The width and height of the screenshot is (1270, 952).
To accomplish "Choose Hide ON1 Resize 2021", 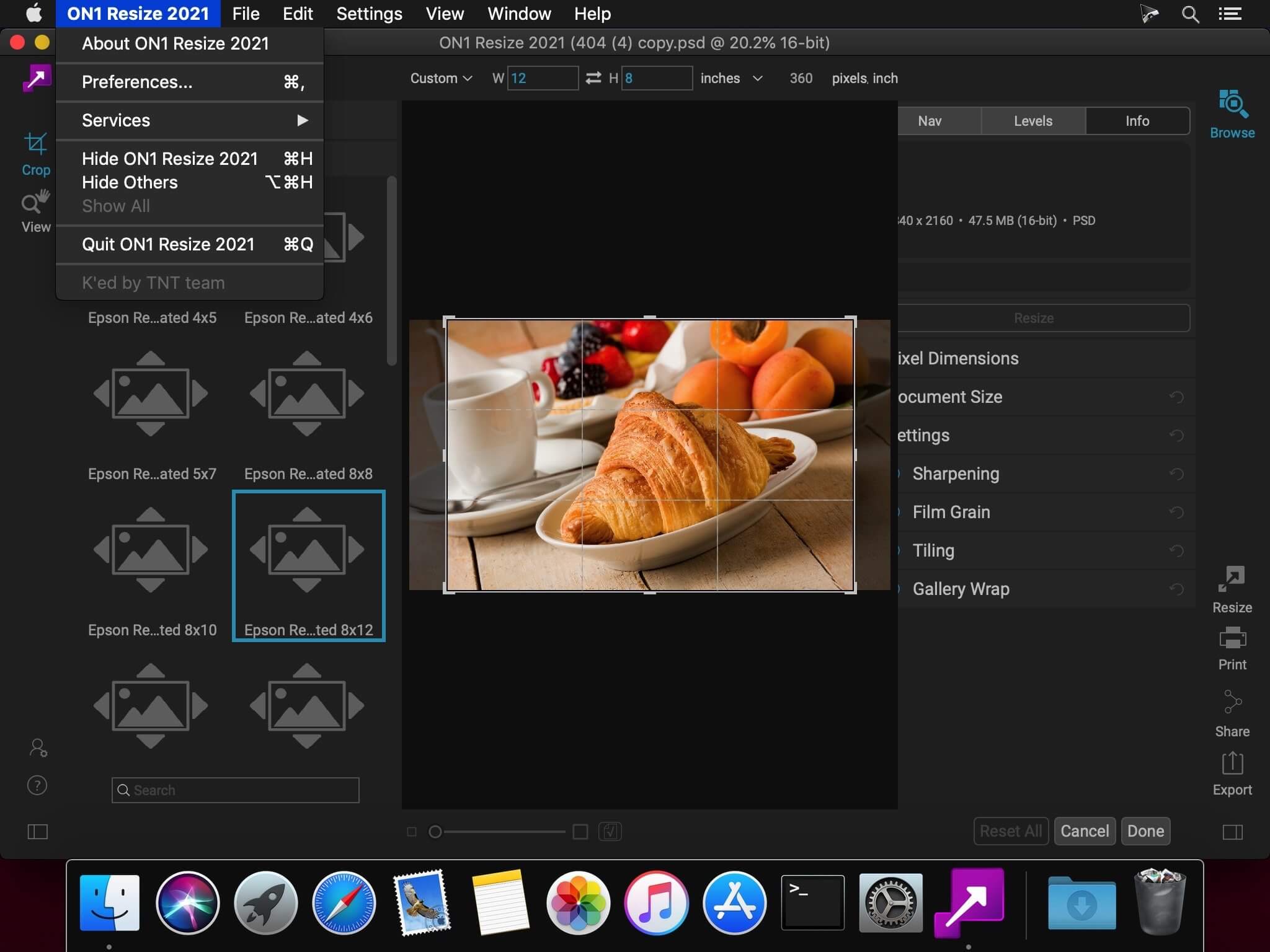I will click(x=190, y=159).
